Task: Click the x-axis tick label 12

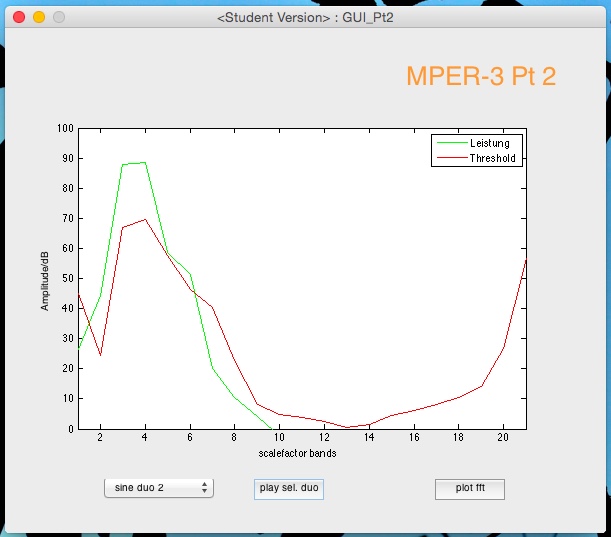Action: (x=324, y=437)
